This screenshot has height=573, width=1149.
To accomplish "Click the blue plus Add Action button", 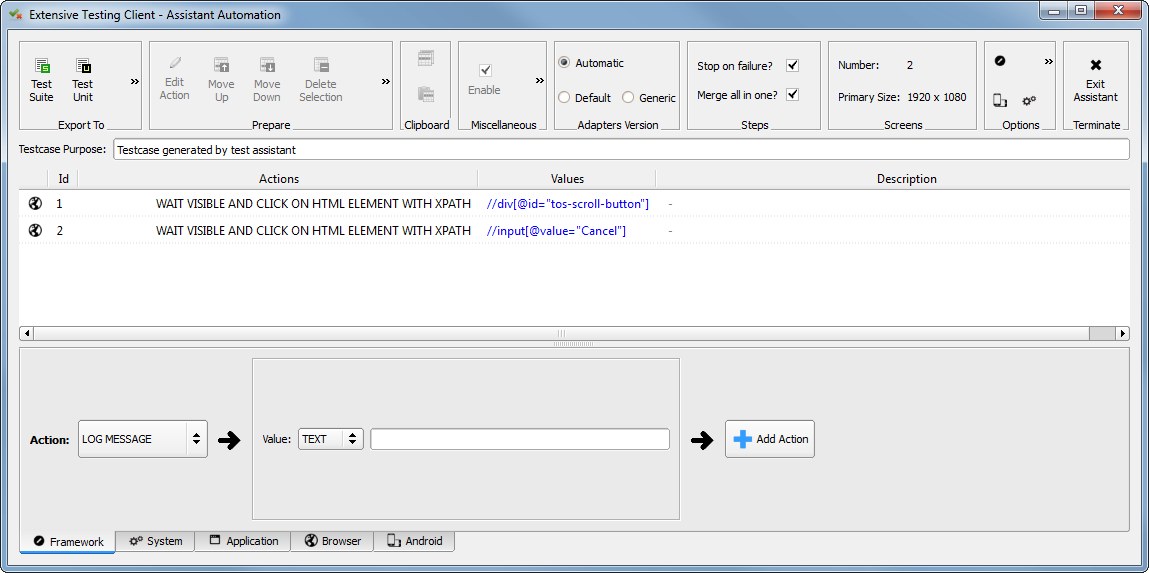I will (x=769, y=439).
